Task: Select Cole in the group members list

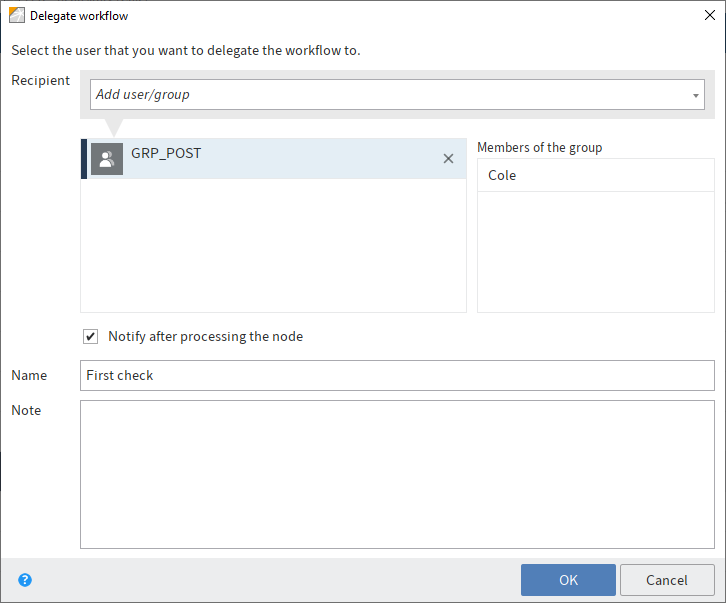Action: (596, 176)
